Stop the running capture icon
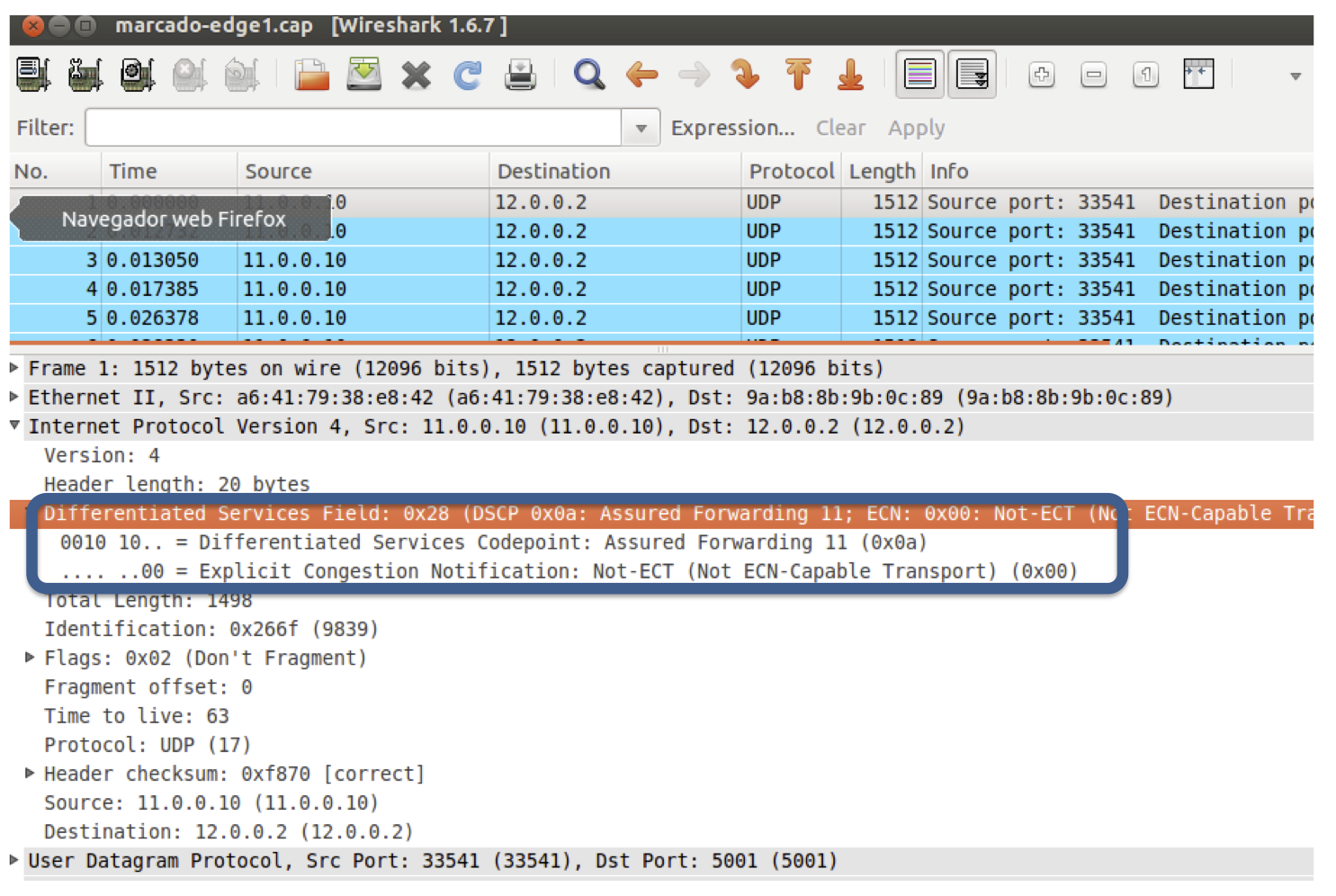Image resolution: width=1336 pixels, height=896 pixels. [x=189, y=75]
